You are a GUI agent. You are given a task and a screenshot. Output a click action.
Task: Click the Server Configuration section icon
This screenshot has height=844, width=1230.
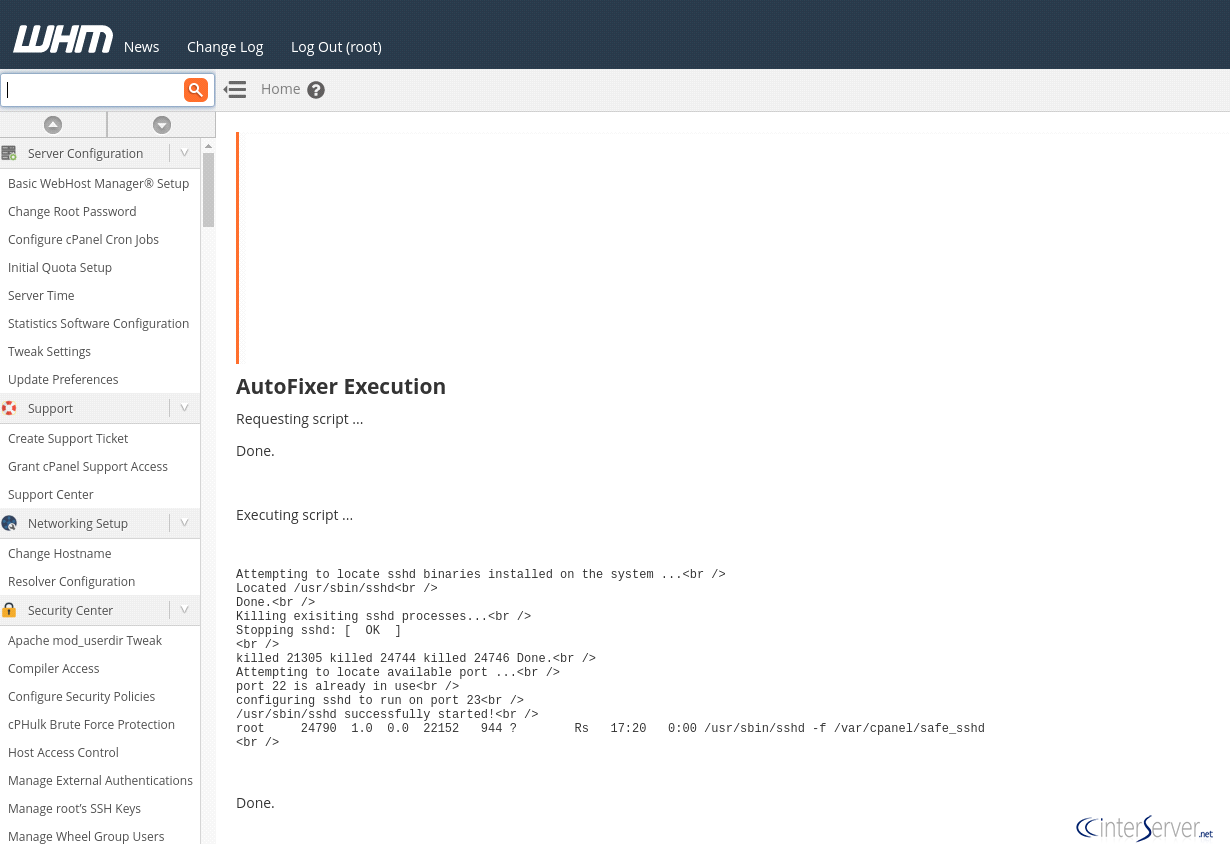[9, 153]
